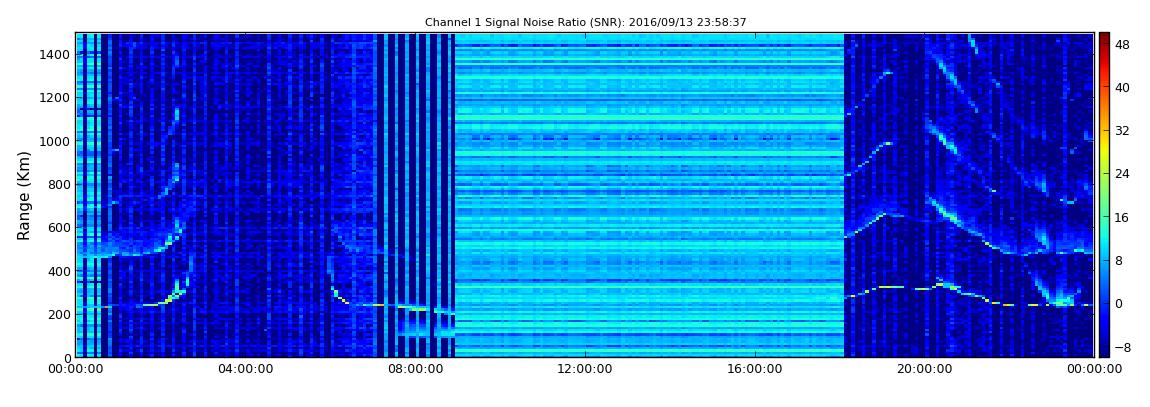This screenshot has height=407, width=1150.
Task: Click the 600 range tick label
Action: [59, 227]
